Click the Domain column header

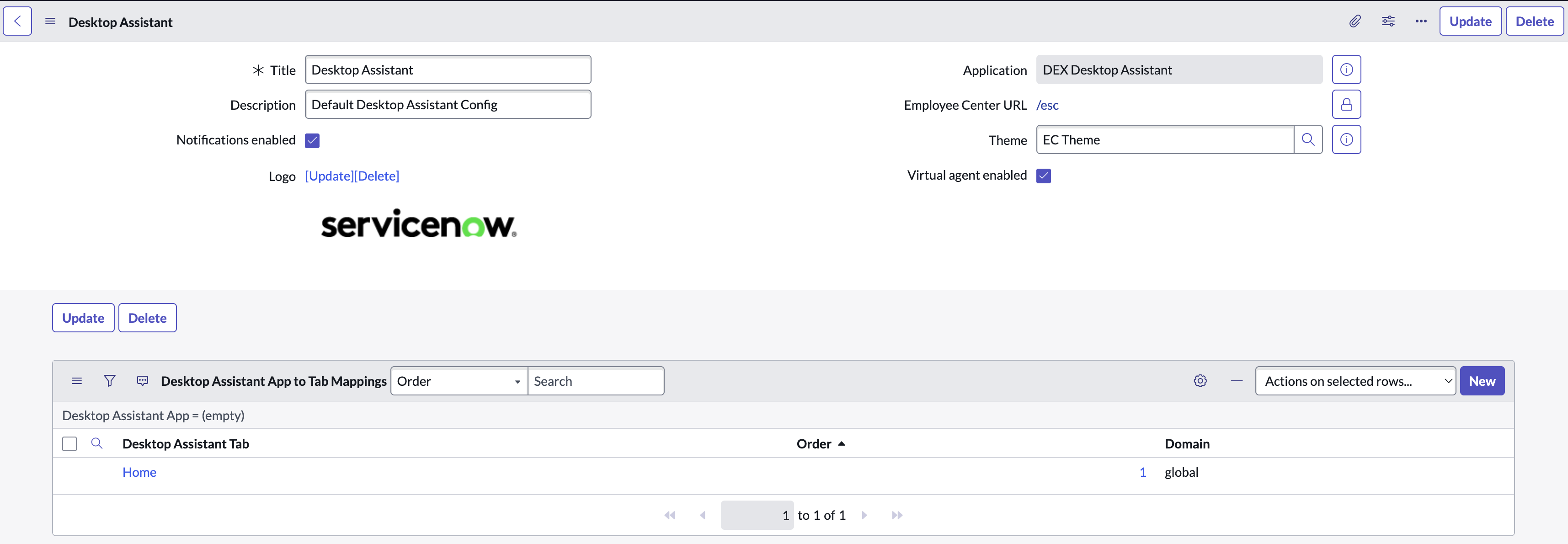click(x=1187, y=443)
